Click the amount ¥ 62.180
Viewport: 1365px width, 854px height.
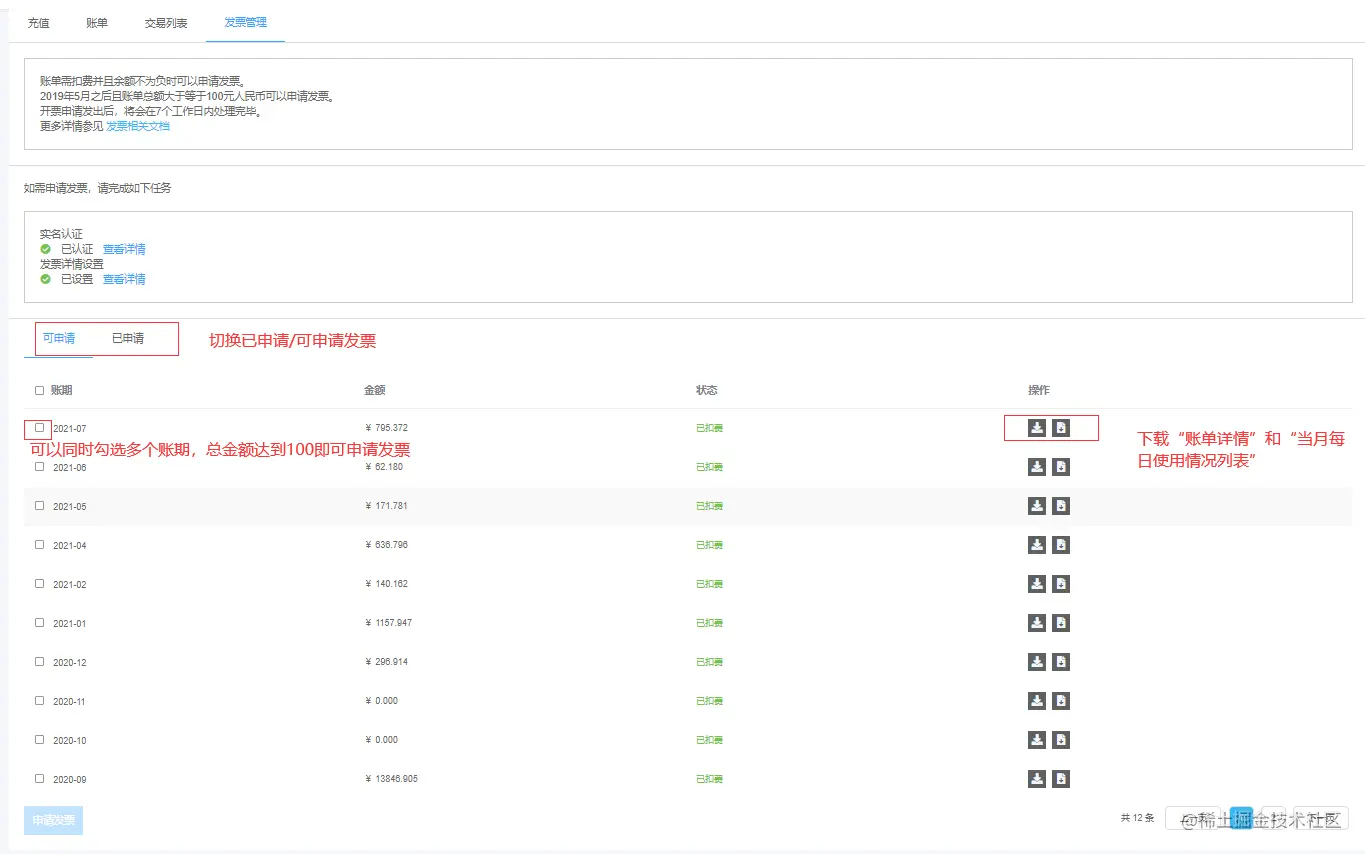pyautogui.click(x=385, y=467)
